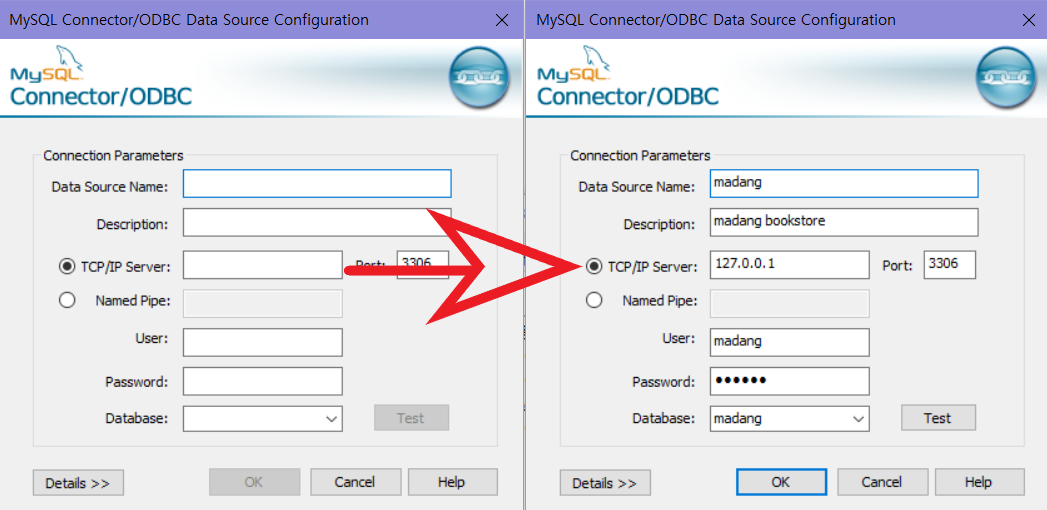Click the disabled Named Pipe field in right dialog
This screenshot has width=1047, height=510.
[x=790, y=304]
